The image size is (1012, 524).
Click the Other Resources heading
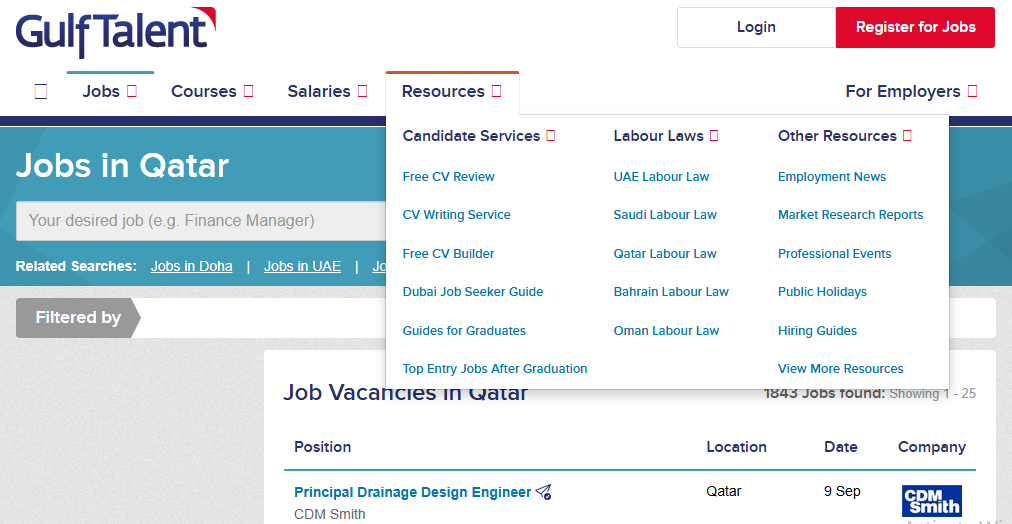[837, 136]
